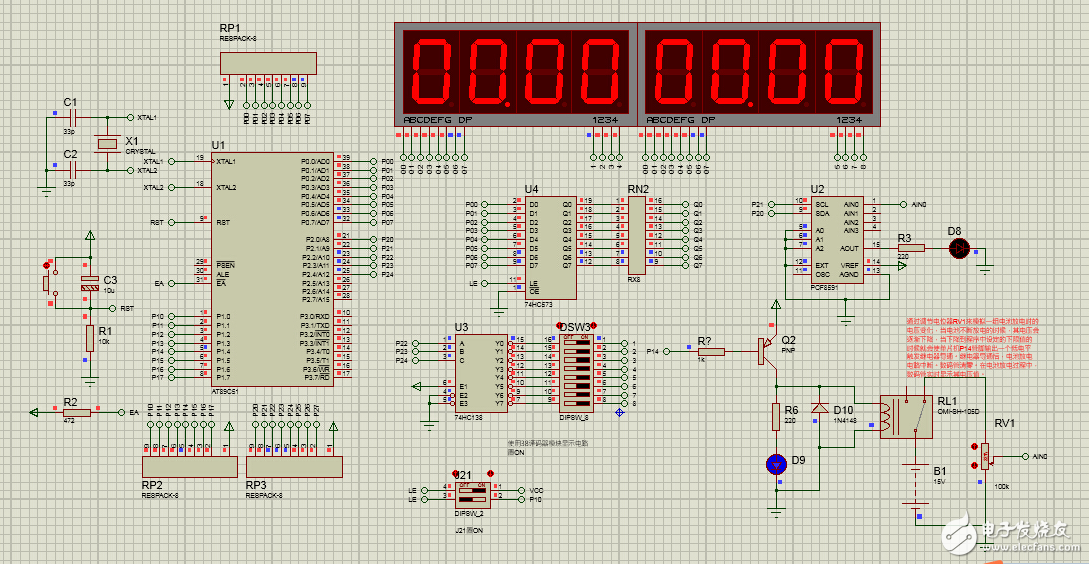Click the left four-digit seven-segment display
This screenshot has width=1089, height=564.
point(517,75)
